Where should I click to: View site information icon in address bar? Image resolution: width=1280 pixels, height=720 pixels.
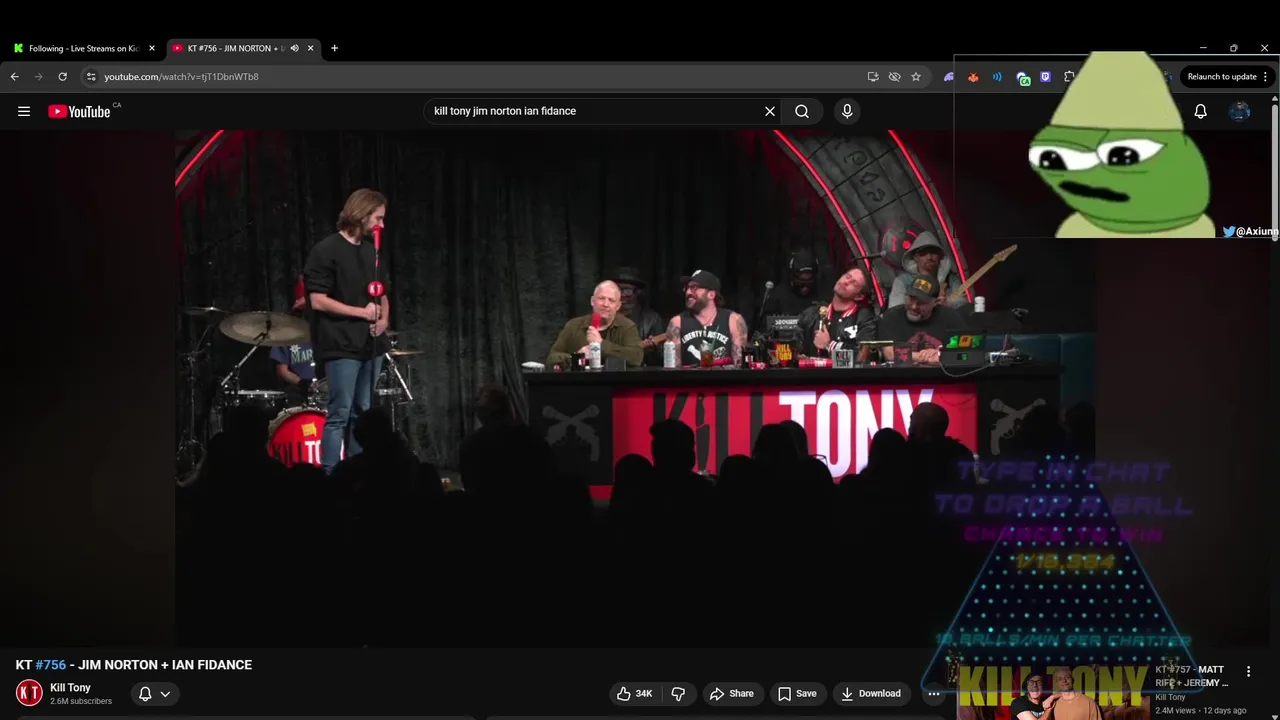91,76
